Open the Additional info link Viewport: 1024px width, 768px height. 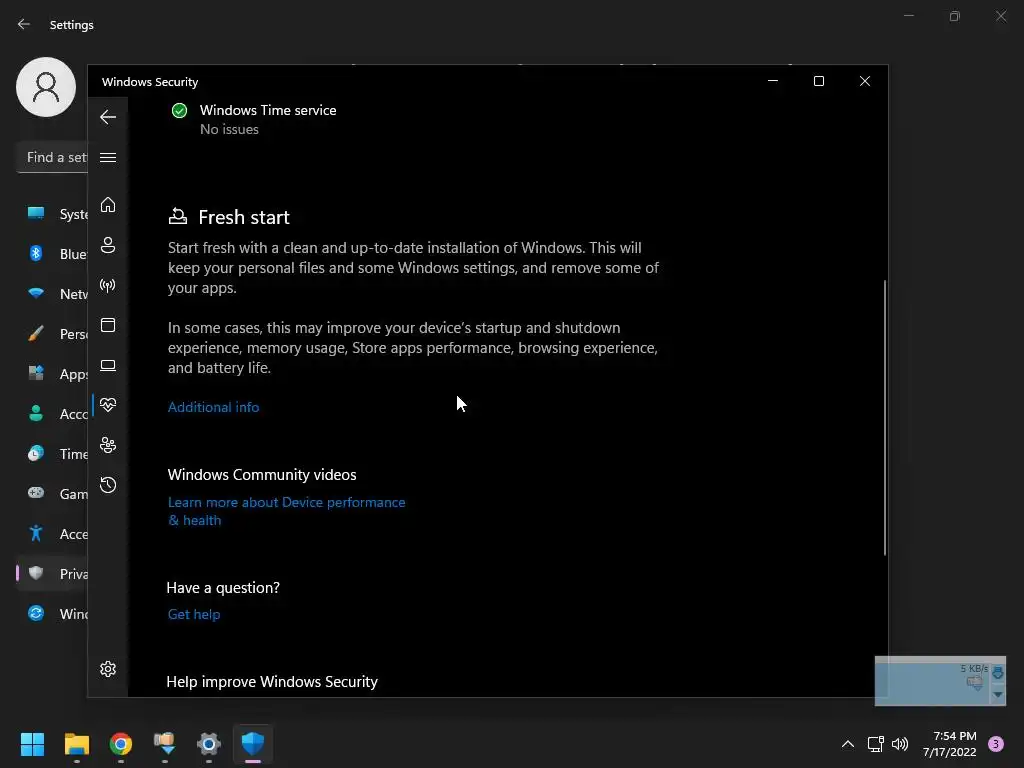pyautogui.click(x=214, y=407)
